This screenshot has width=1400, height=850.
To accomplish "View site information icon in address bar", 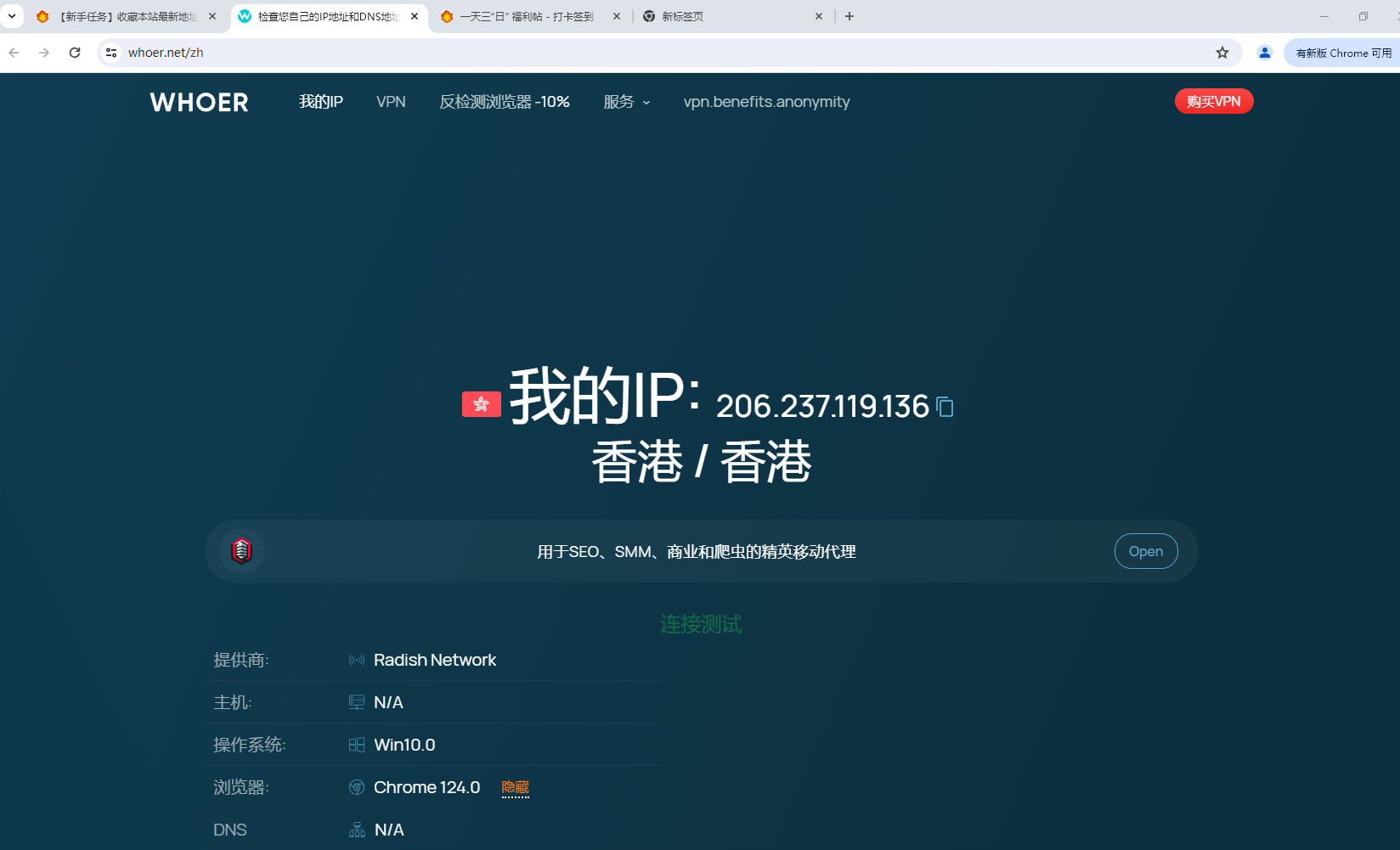I will click(x=111, y=53).
